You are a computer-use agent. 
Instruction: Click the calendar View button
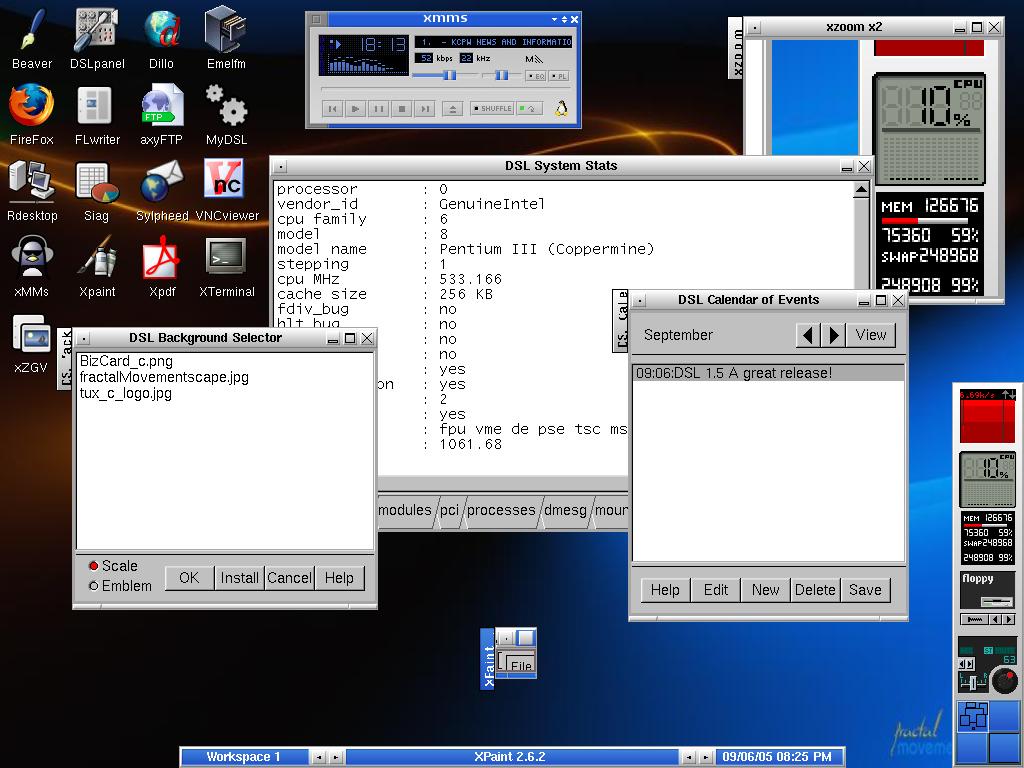(871, 335)
